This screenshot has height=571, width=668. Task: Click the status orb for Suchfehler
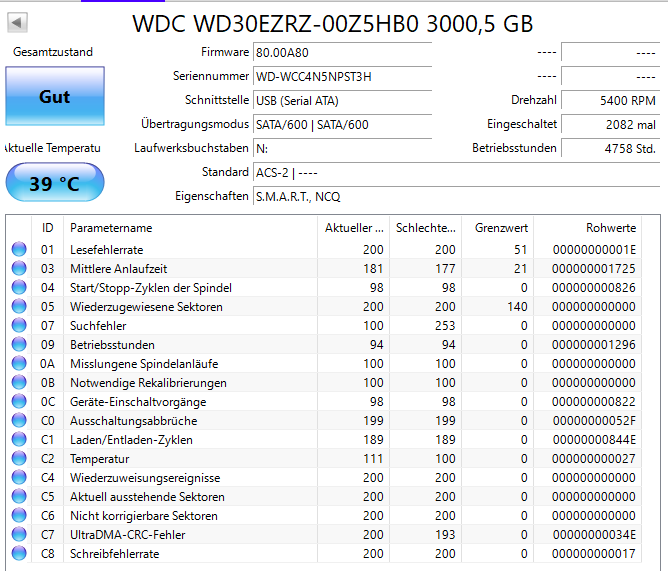[x=19, y=325]
